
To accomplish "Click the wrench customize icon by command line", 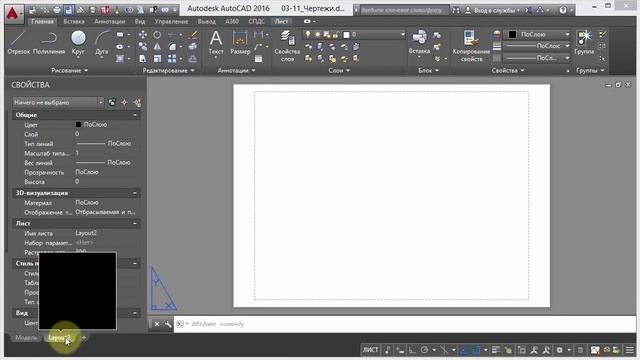I will tap(168, 324).
